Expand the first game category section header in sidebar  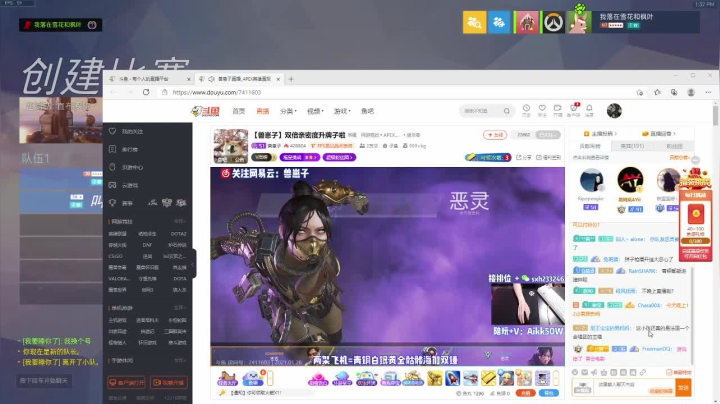pos(147,222)
